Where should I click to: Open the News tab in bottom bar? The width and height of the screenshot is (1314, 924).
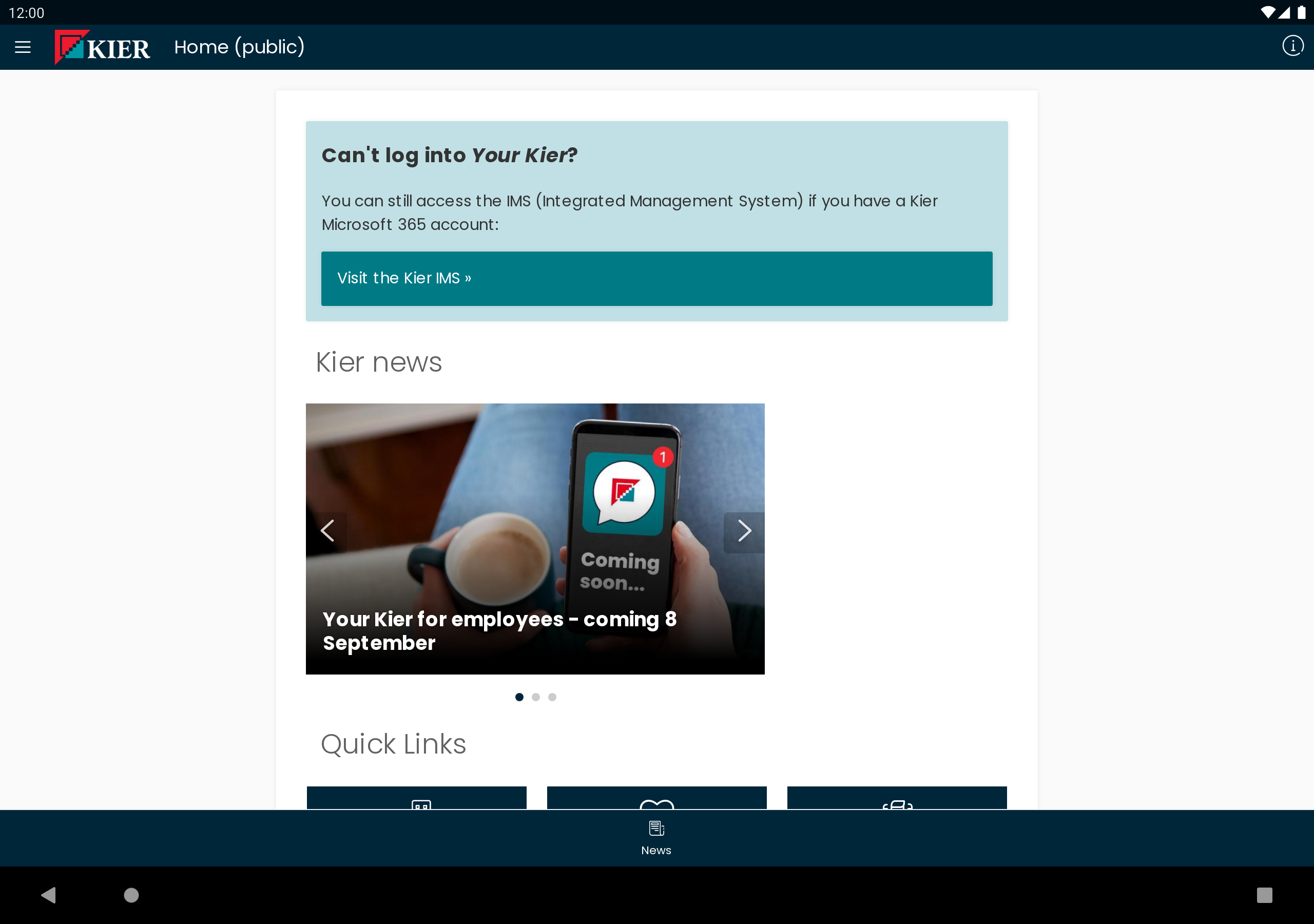pyautogui.click(x=656, y=838)
